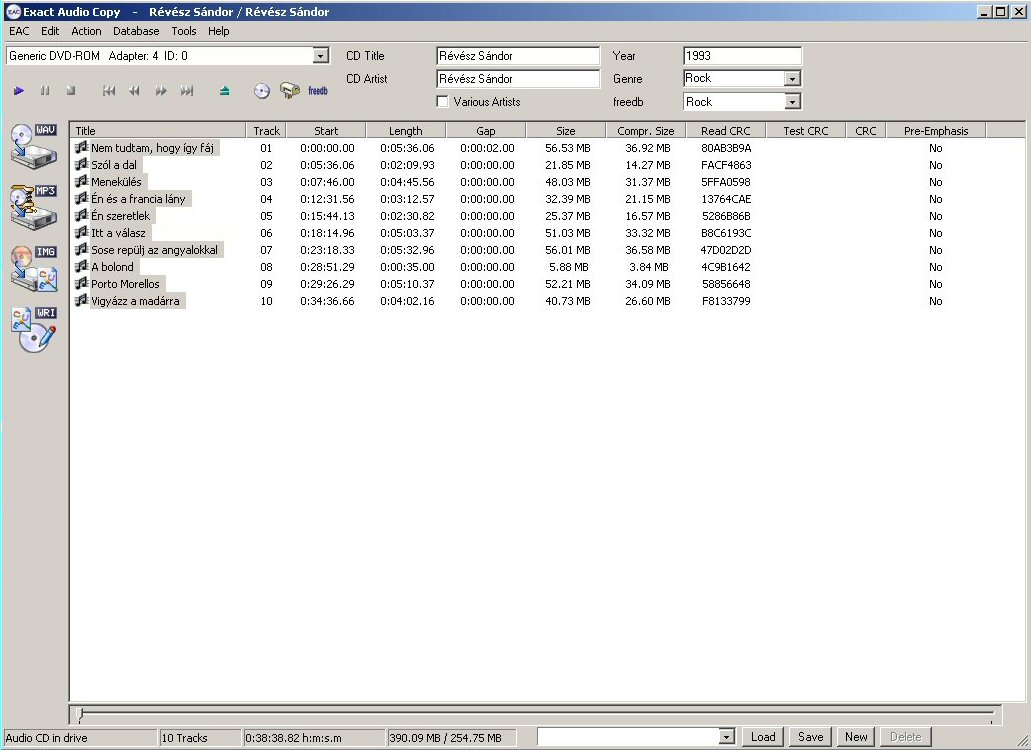Click the CD Title input field

click(x=518, y=56)
